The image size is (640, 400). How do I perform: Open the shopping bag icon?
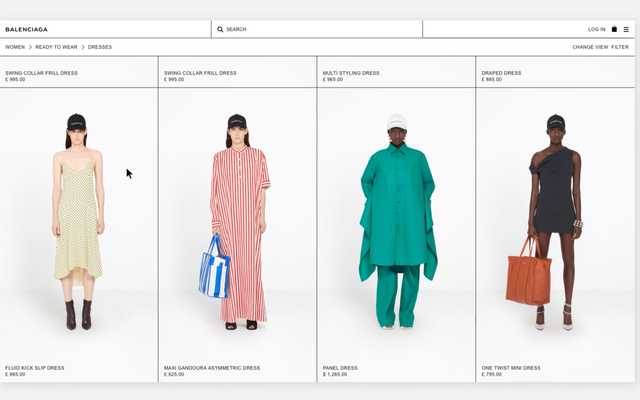tap(614, 29)
